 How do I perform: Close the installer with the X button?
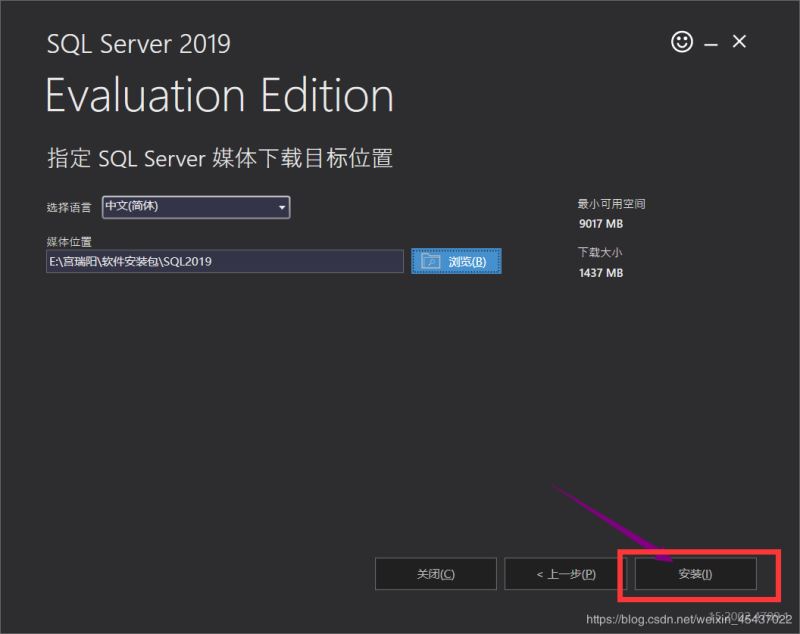[x=738, y=42]
